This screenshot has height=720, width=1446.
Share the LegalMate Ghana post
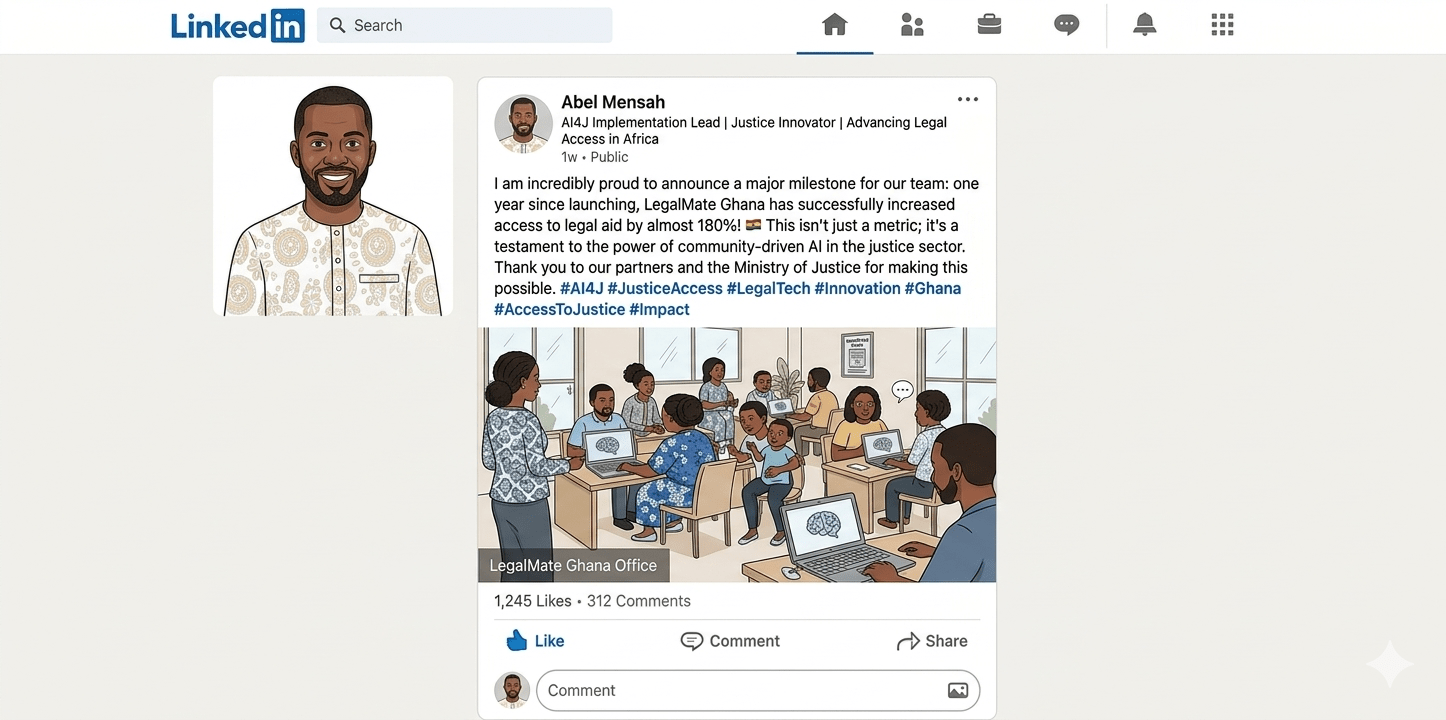[x=932, y=641]
